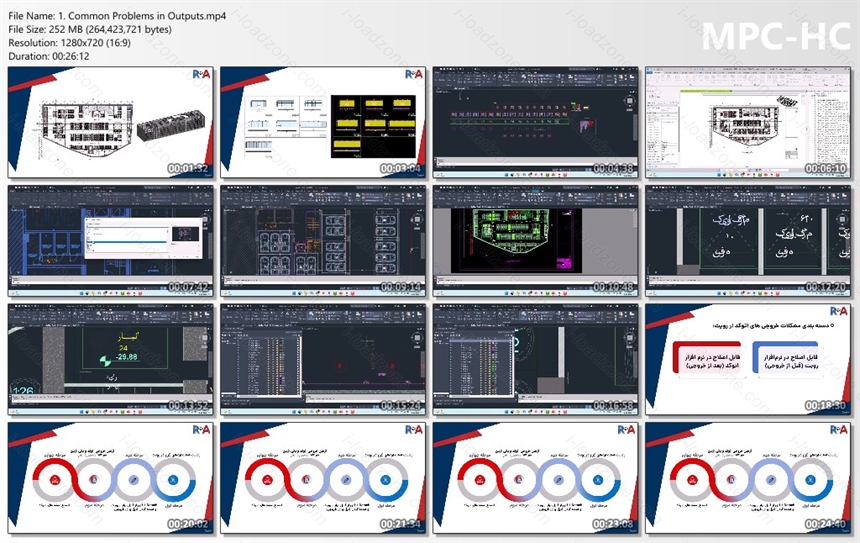860x543 pixels.
Task: Click the thumbnail stamped 00:07:42
Action: tap(110, 241)
